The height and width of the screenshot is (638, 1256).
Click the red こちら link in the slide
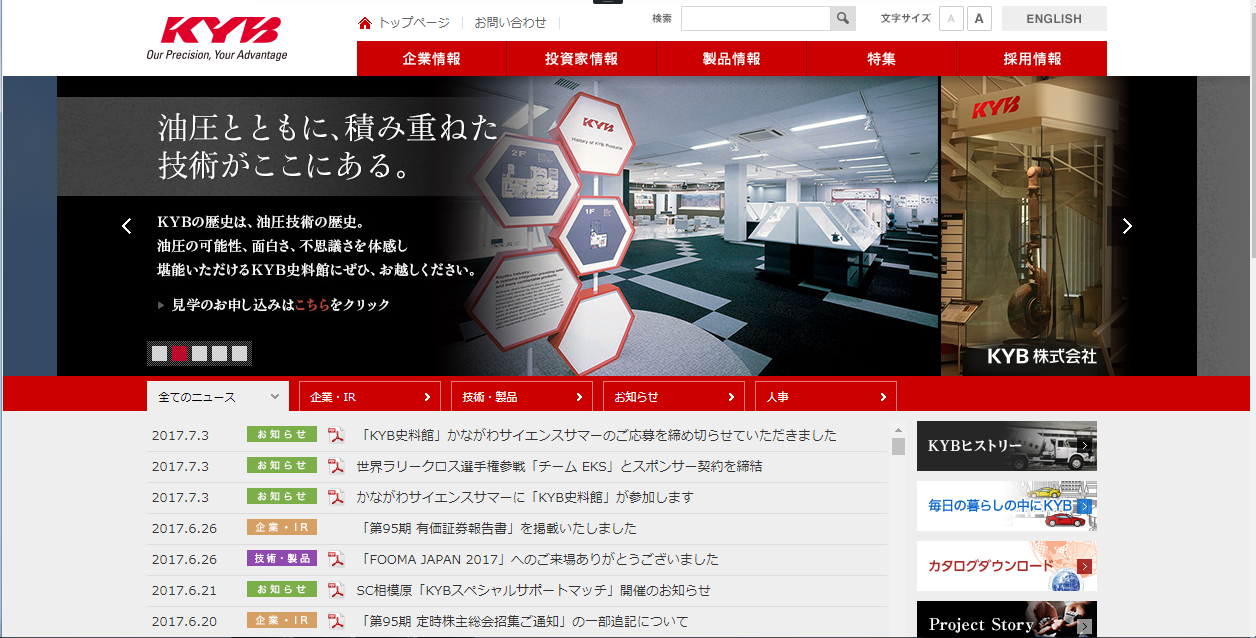[x=312, y=305]
